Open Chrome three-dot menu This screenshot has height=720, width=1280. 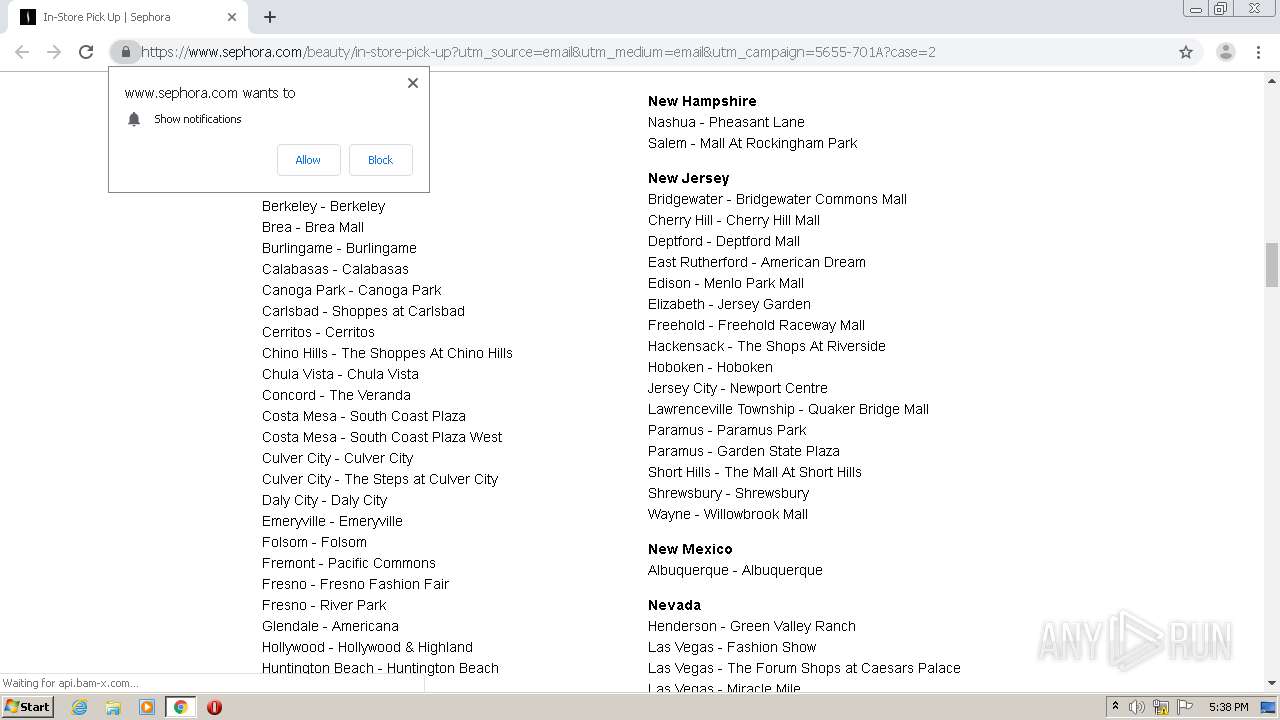pyautogui.click(x=1258, y=52)
